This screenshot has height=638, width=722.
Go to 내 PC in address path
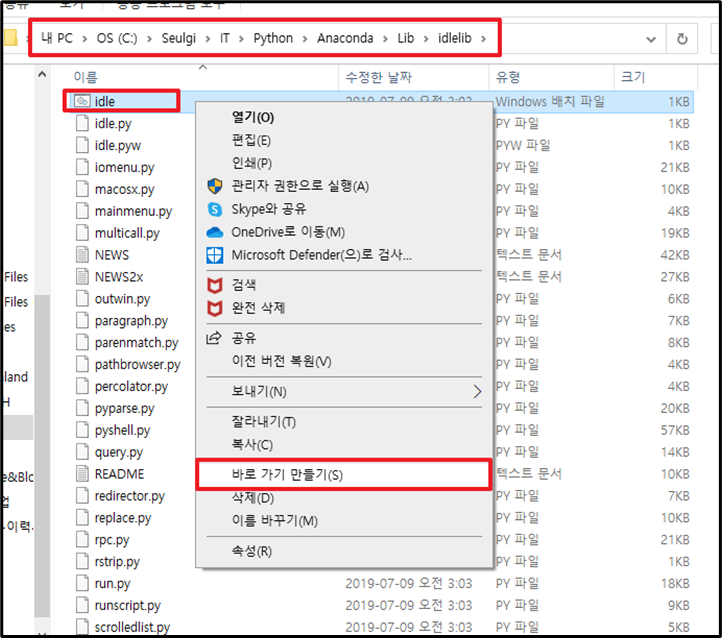coord(57,38)
